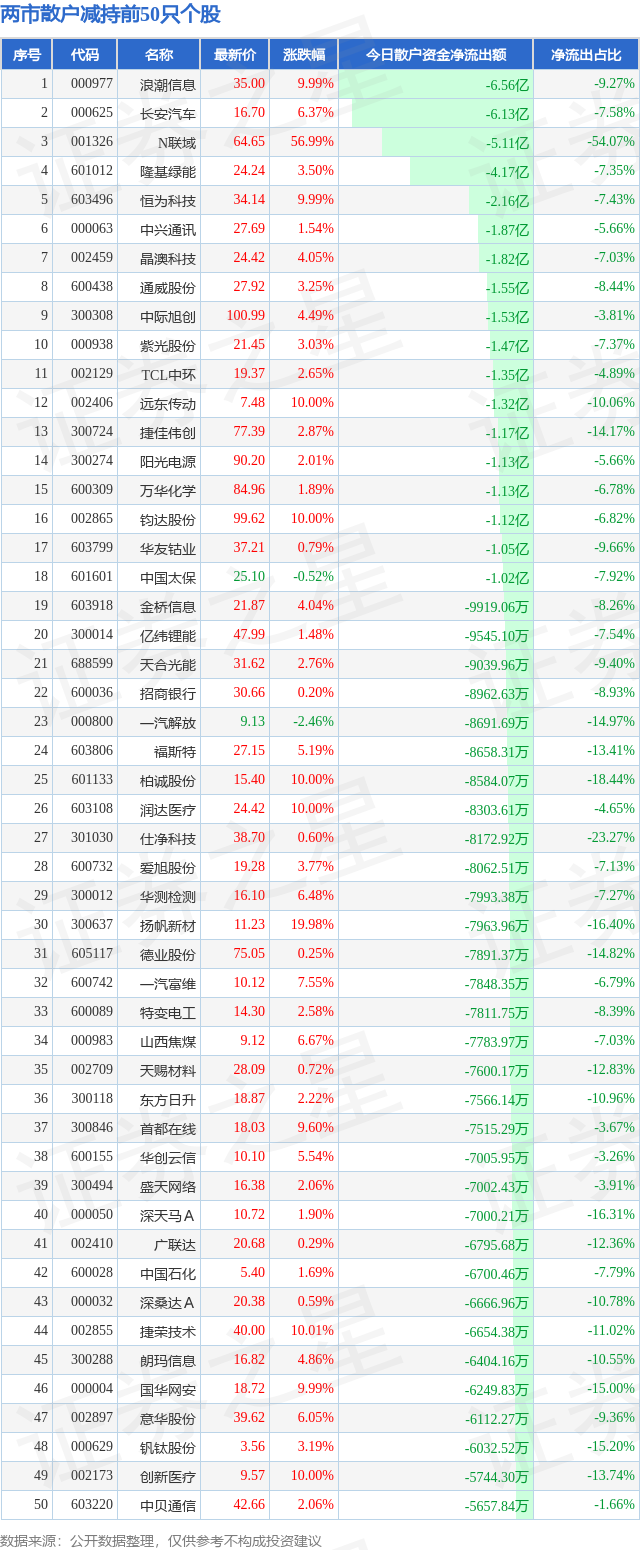Click the net outflow value -1.82亿

507,259
